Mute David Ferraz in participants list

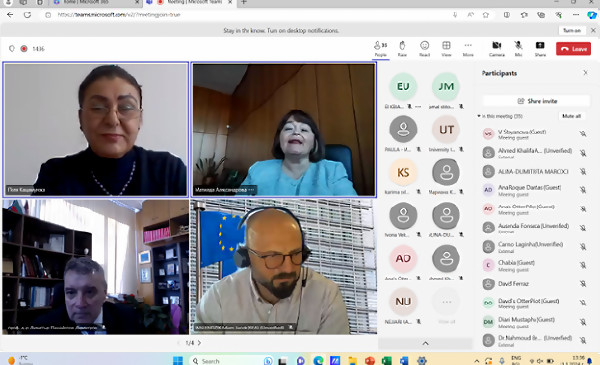(x=583, y=284)
